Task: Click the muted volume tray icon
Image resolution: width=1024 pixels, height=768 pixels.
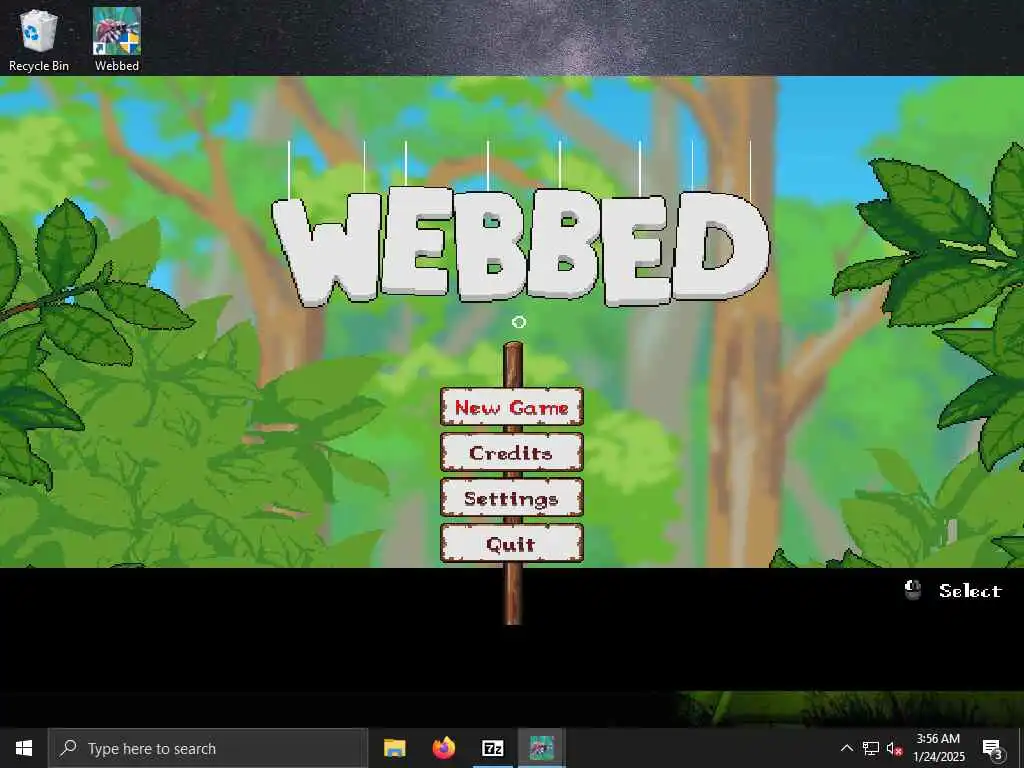Action: 894,748
